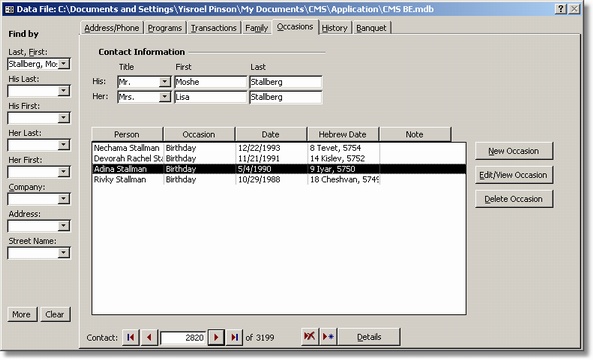Switch to the Programs tab

(165, 28)
